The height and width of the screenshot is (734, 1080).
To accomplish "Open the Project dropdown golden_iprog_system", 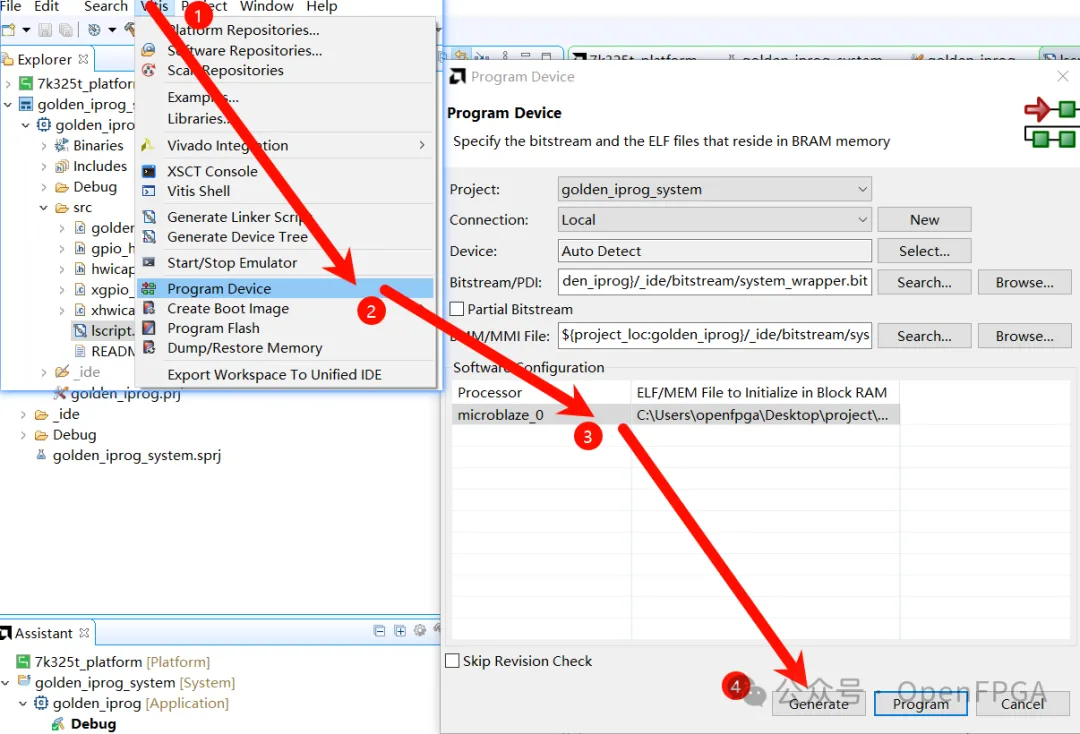I will 715,189.
